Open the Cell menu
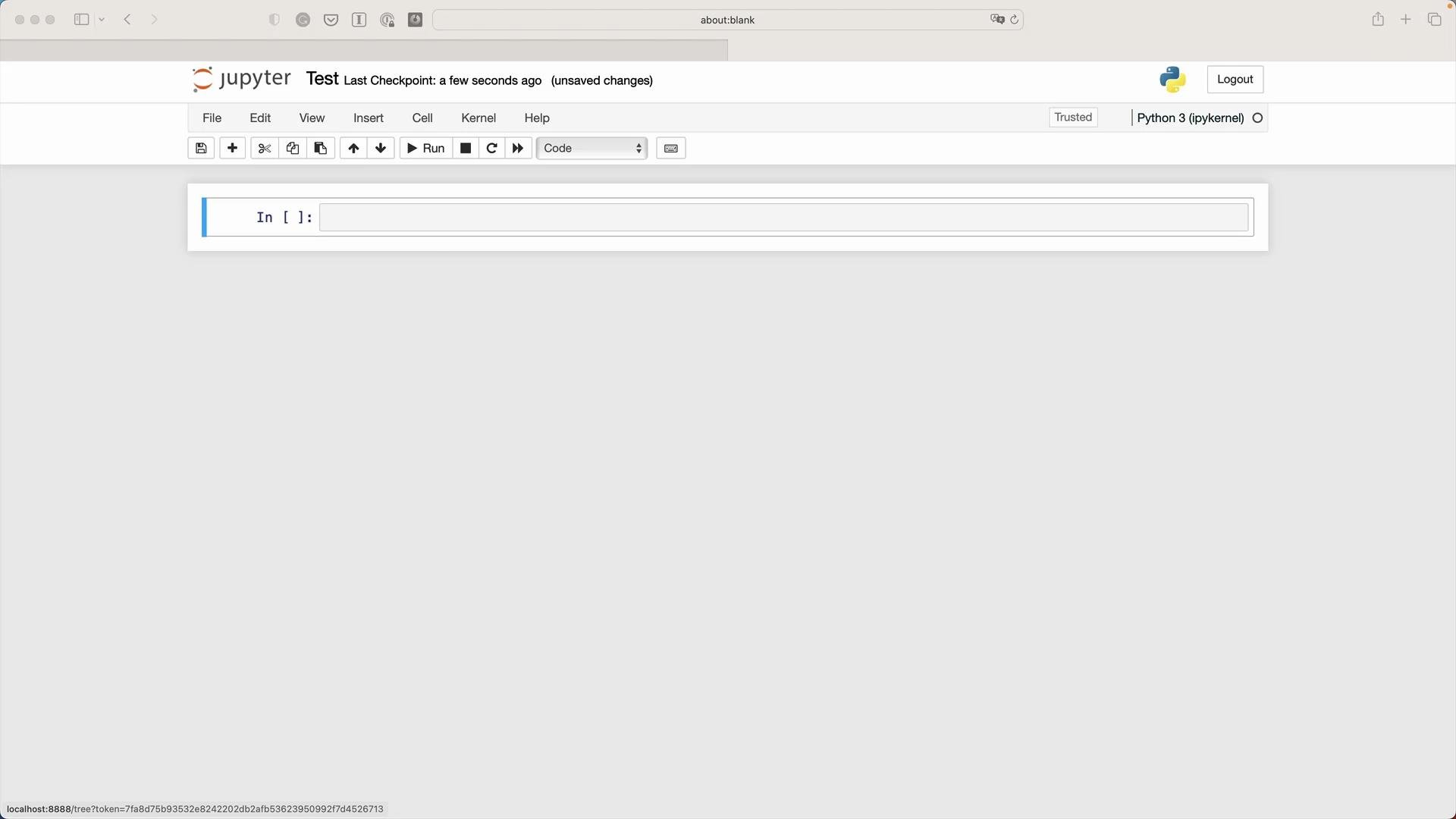Screen dimensions: 1456x819 [422, 118]
